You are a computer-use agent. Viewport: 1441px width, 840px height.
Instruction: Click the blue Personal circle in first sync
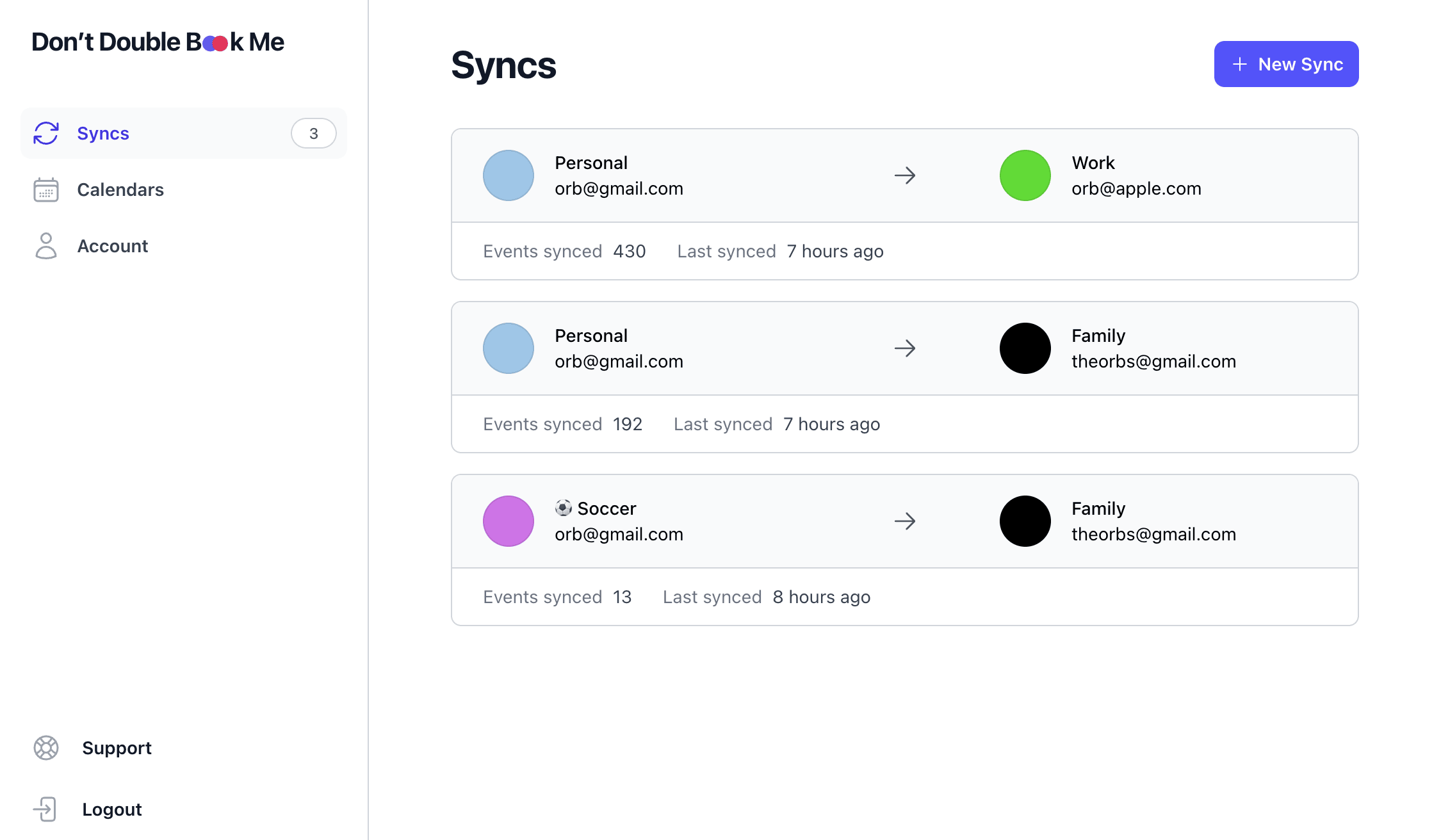509,175
